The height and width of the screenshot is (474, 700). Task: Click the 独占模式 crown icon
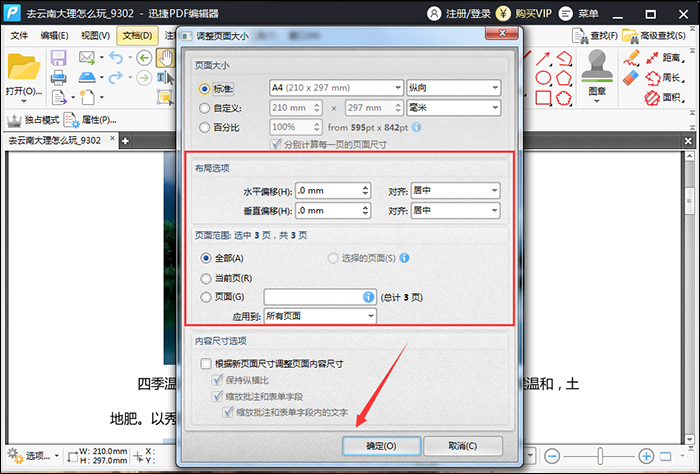click(14, 120)
